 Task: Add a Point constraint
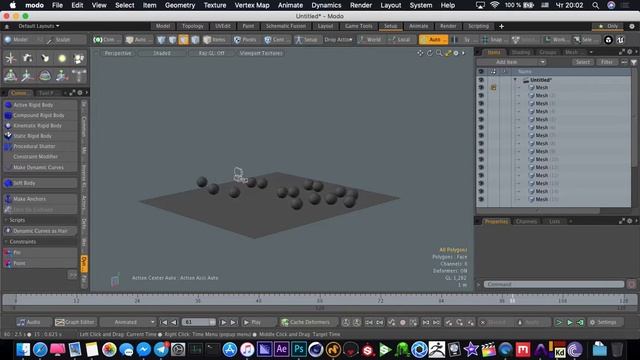tap(40, 263)
